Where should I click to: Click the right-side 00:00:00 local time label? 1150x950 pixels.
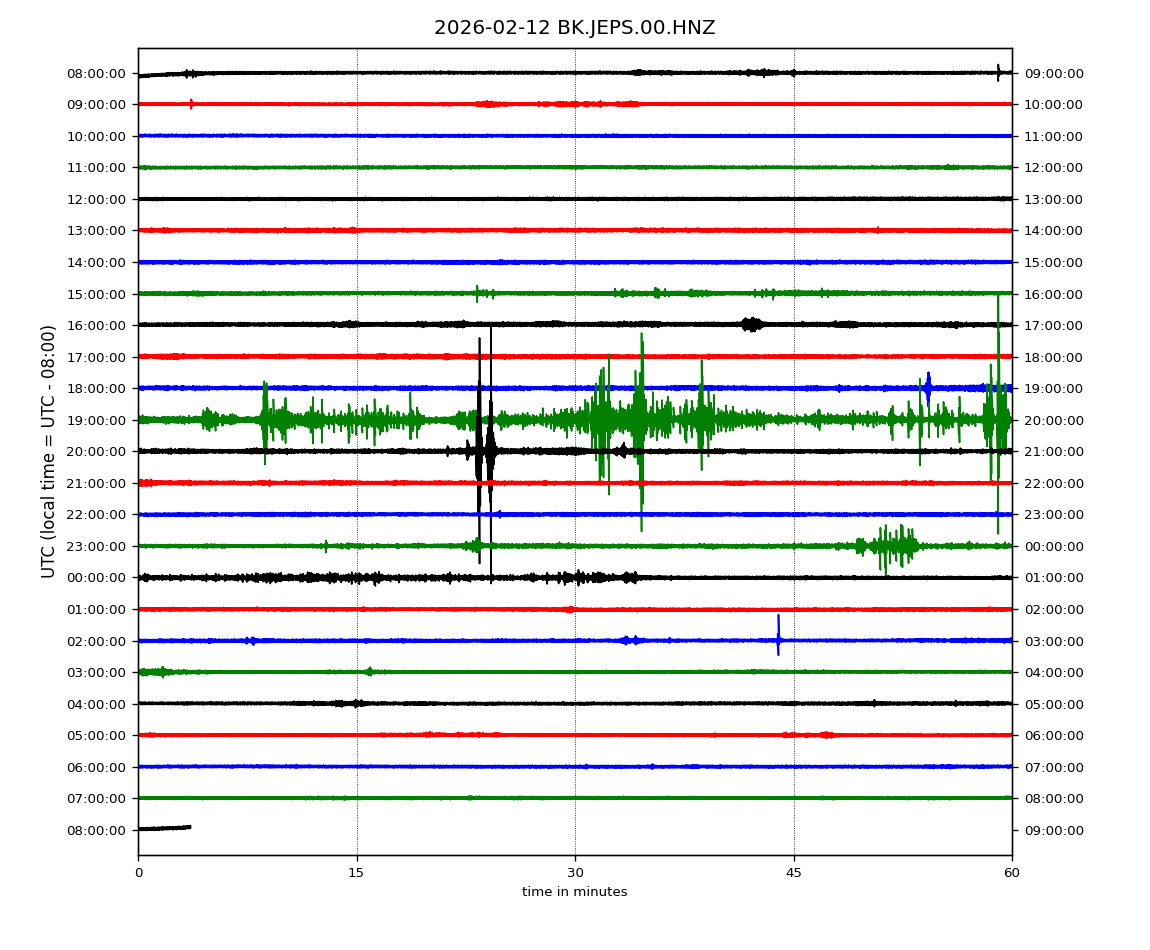click(x=1051, y=546)
